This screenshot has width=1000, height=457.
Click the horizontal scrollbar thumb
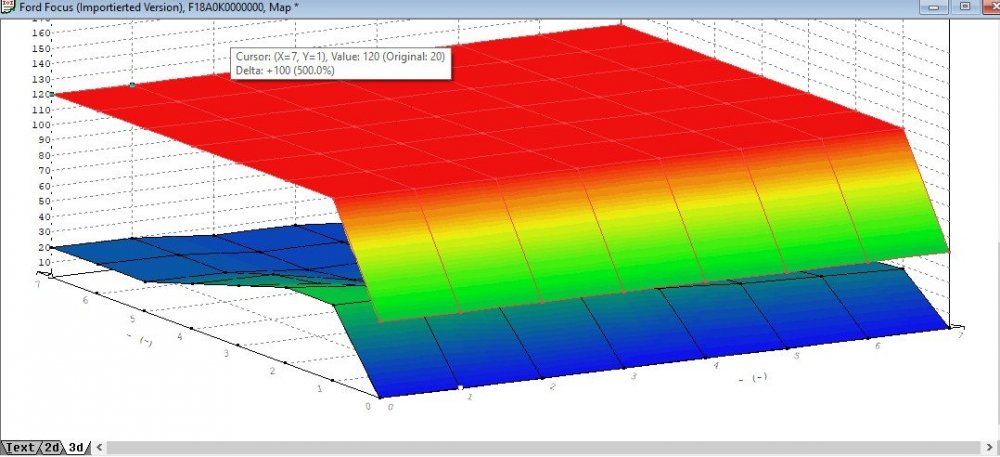pyautogui.click(x=542, y=447)
